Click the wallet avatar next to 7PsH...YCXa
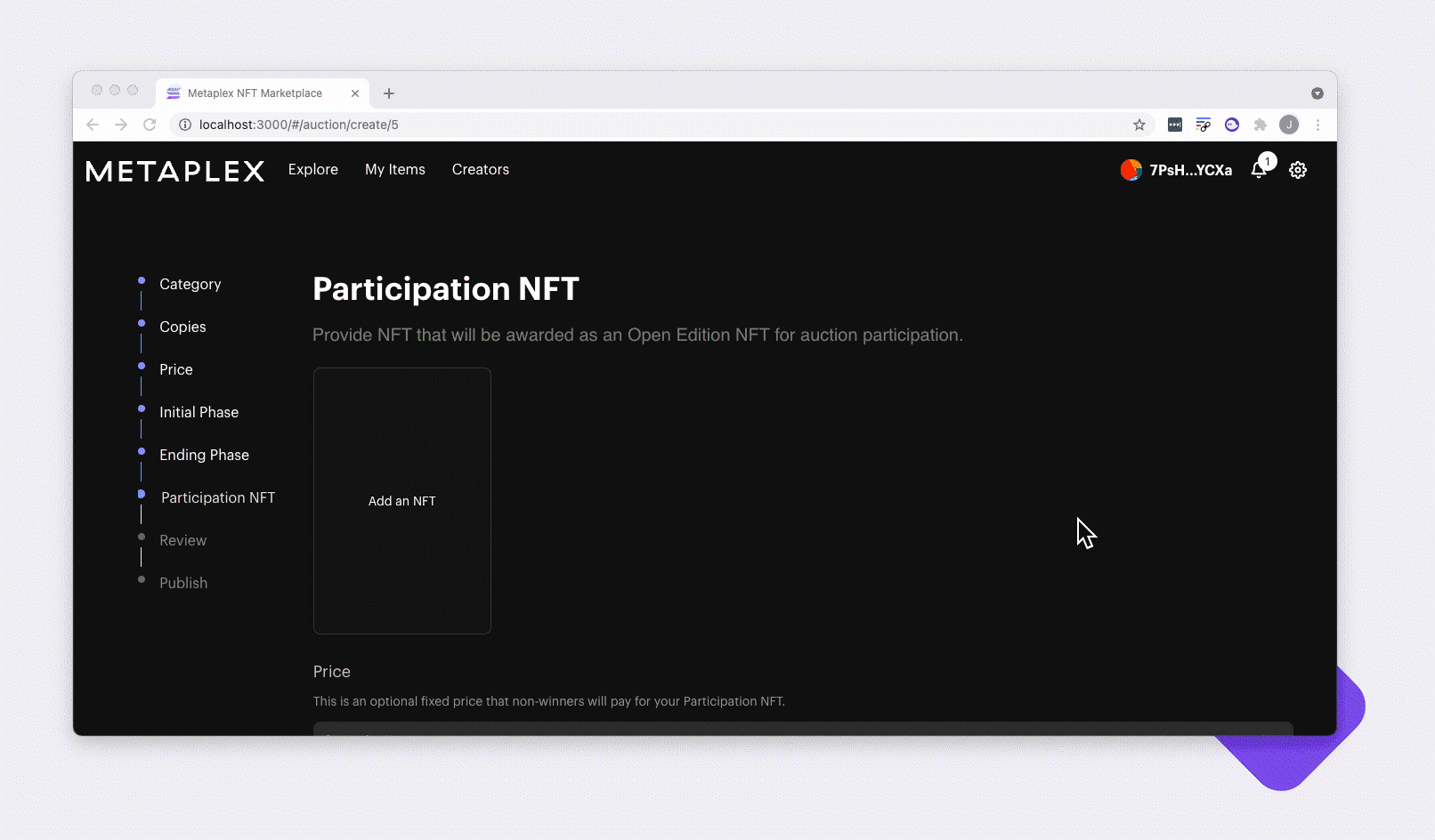Viewport: 1435px width, 840px height. point(1131,169)
